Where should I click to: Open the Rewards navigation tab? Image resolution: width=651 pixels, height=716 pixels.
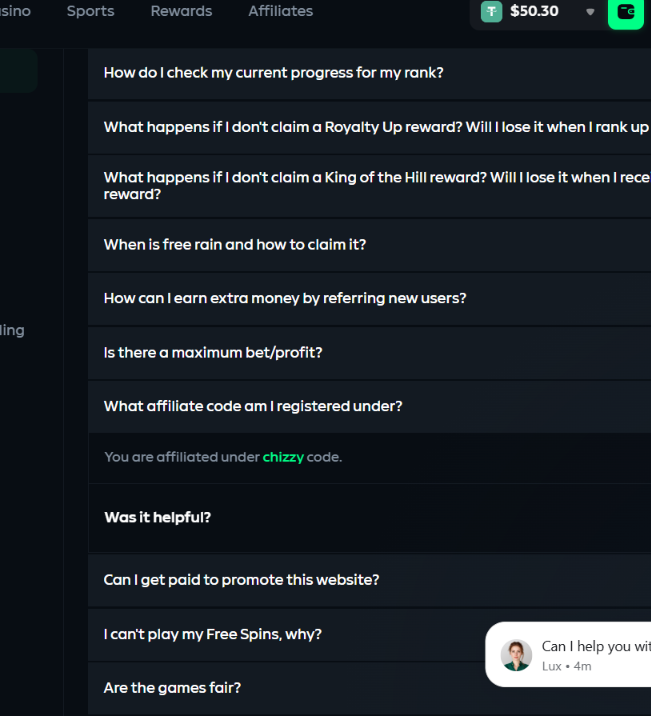181,11
